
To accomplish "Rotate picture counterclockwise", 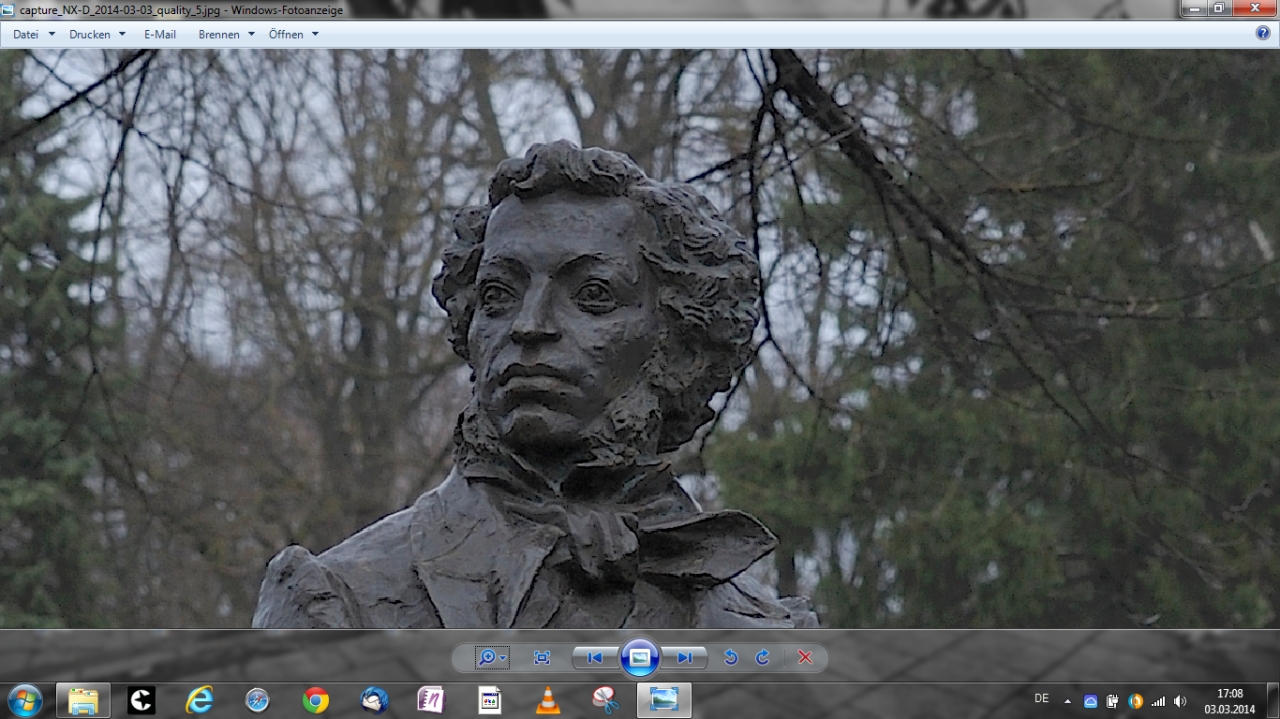I will 730,657.
